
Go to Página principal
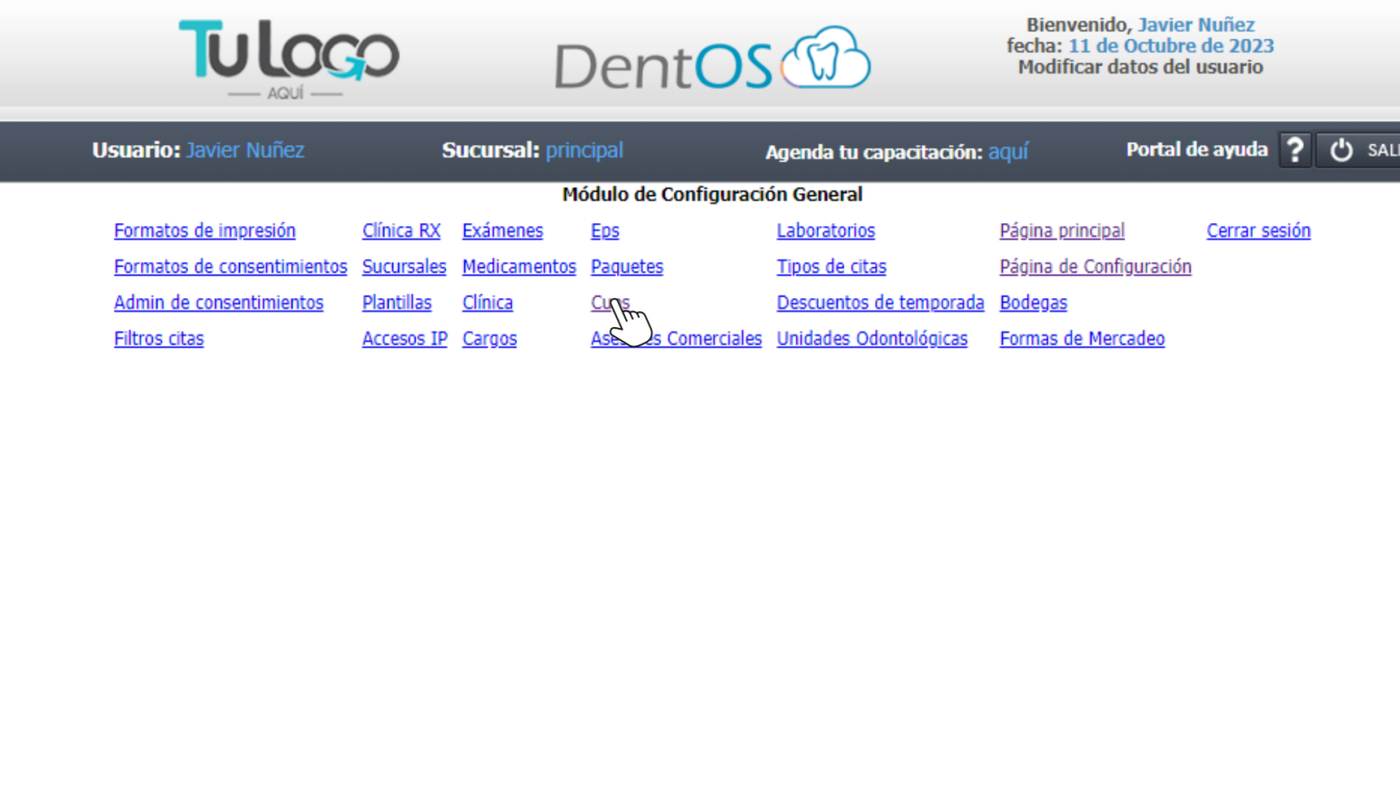(1062, 231)
